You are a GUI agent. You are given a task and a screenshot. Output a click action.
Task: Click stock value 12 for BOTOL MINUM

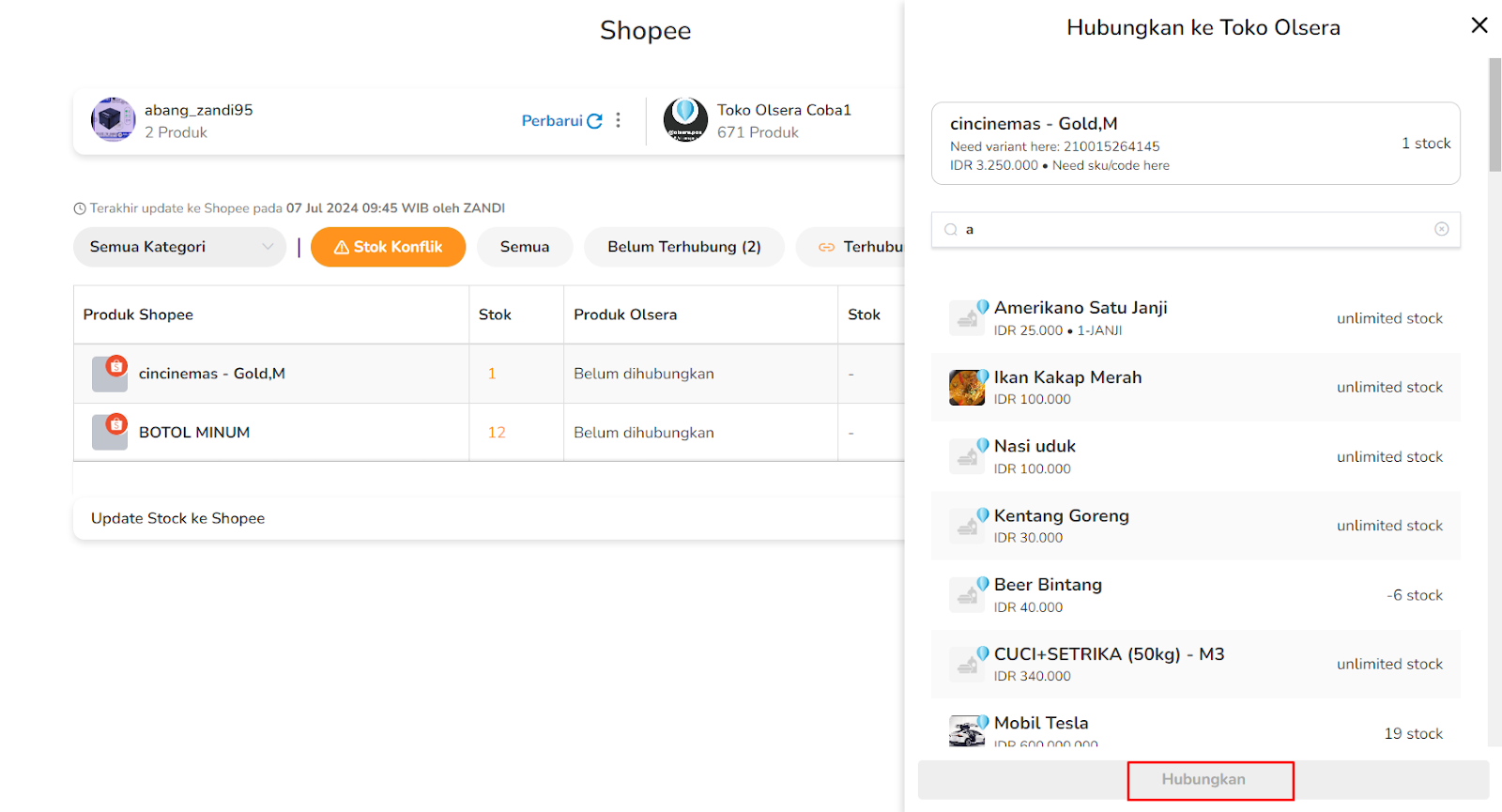[x=497, y=433]
